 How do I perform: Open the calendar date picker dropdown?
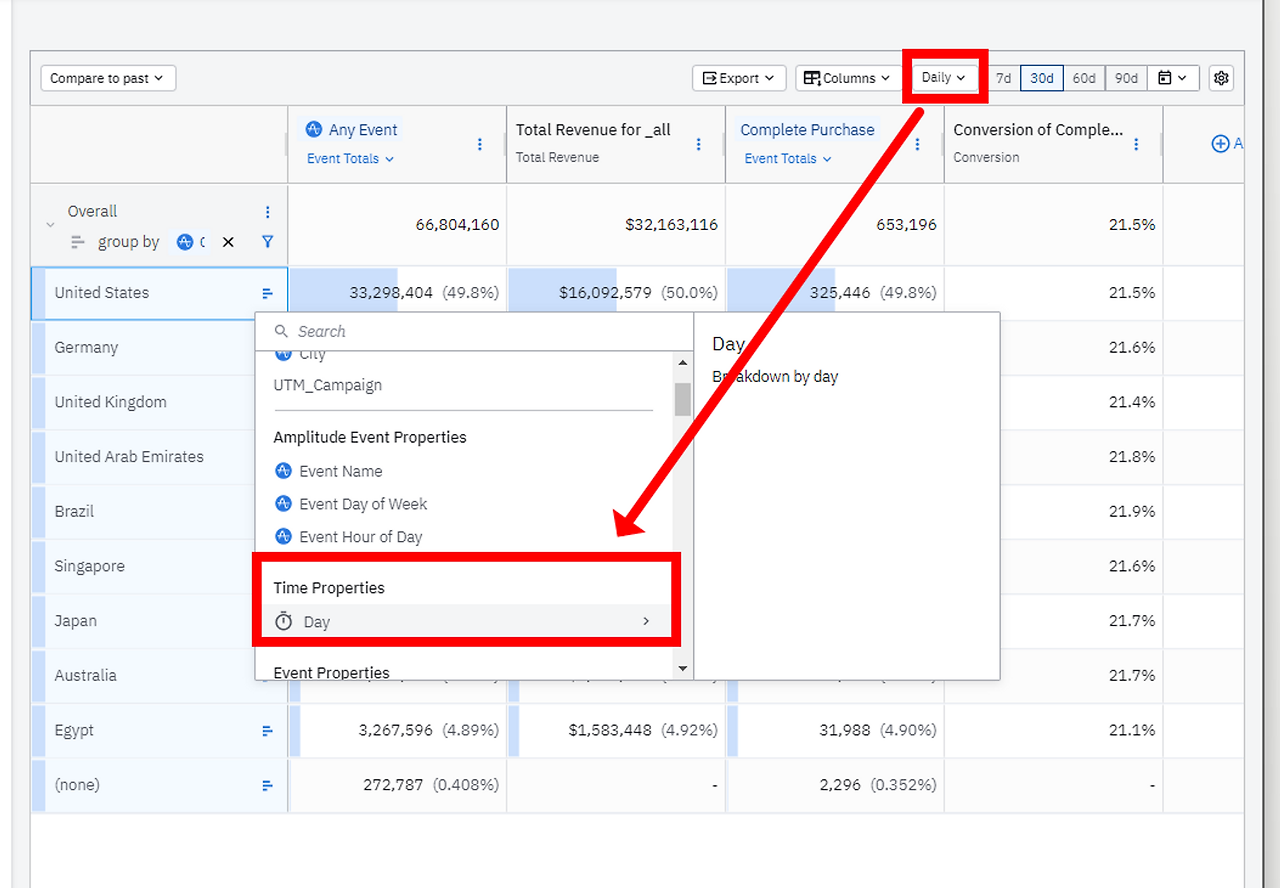[x=1172, y=78]
